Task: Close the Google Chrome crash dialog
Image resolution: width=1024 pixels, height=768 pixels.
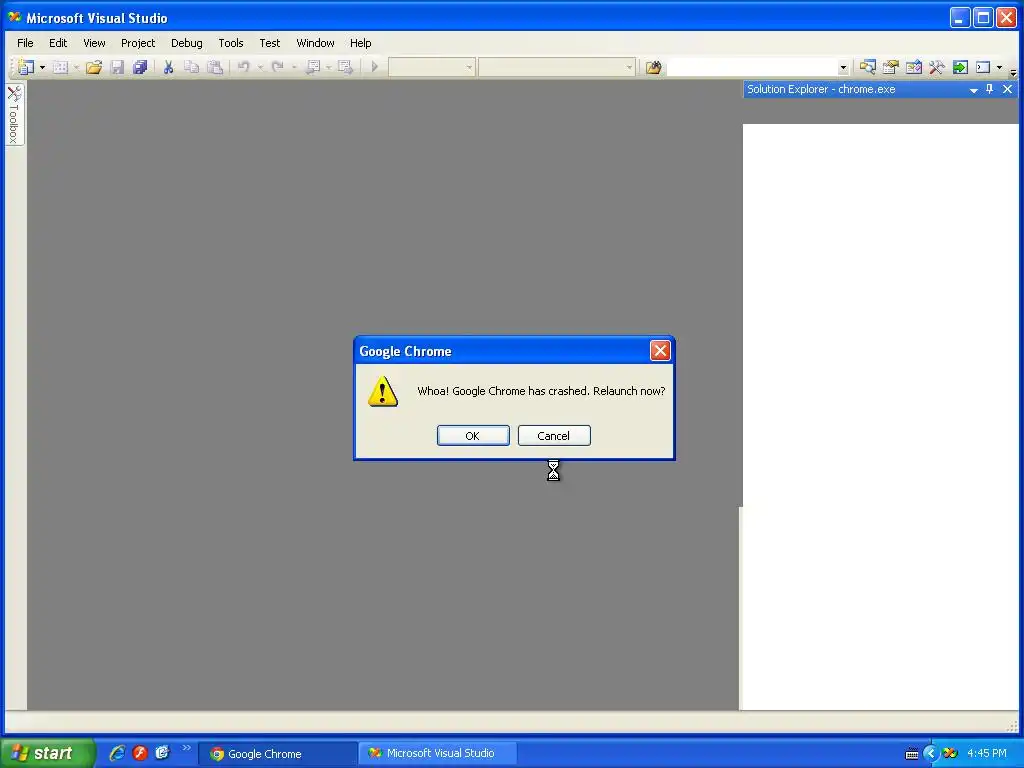Action: [660, 351]
